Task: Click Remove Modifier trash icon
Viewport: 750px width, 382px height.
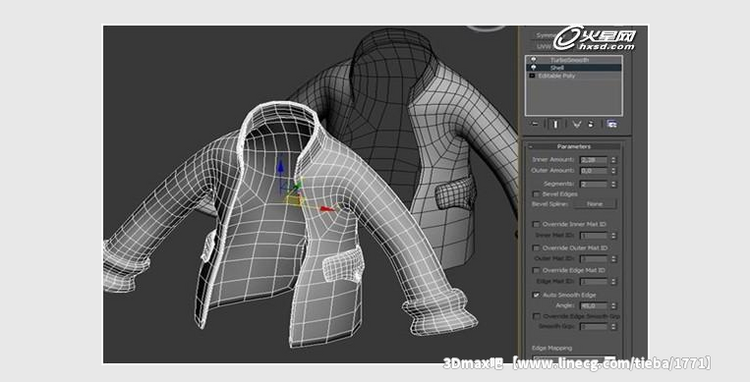Action: coord(591,124)
